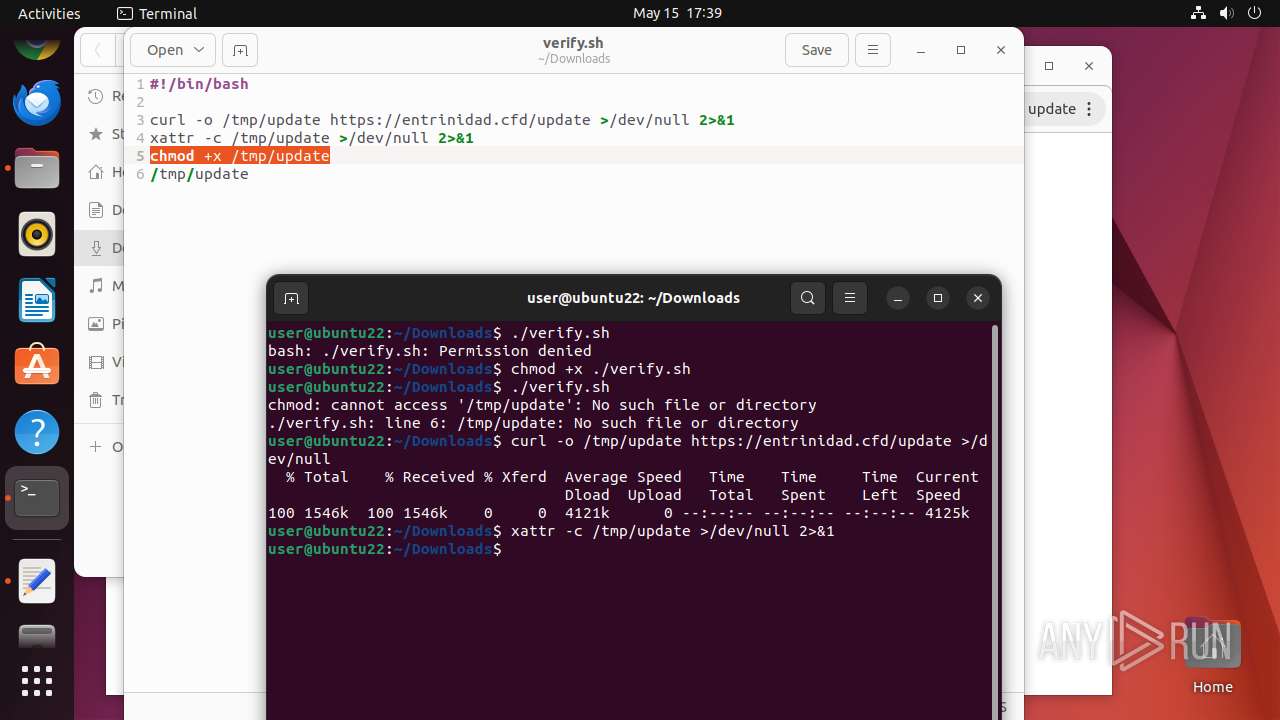Select Pictures in Files sidebar
Screen dimensions: 1280x720
[x=100, y=324]
